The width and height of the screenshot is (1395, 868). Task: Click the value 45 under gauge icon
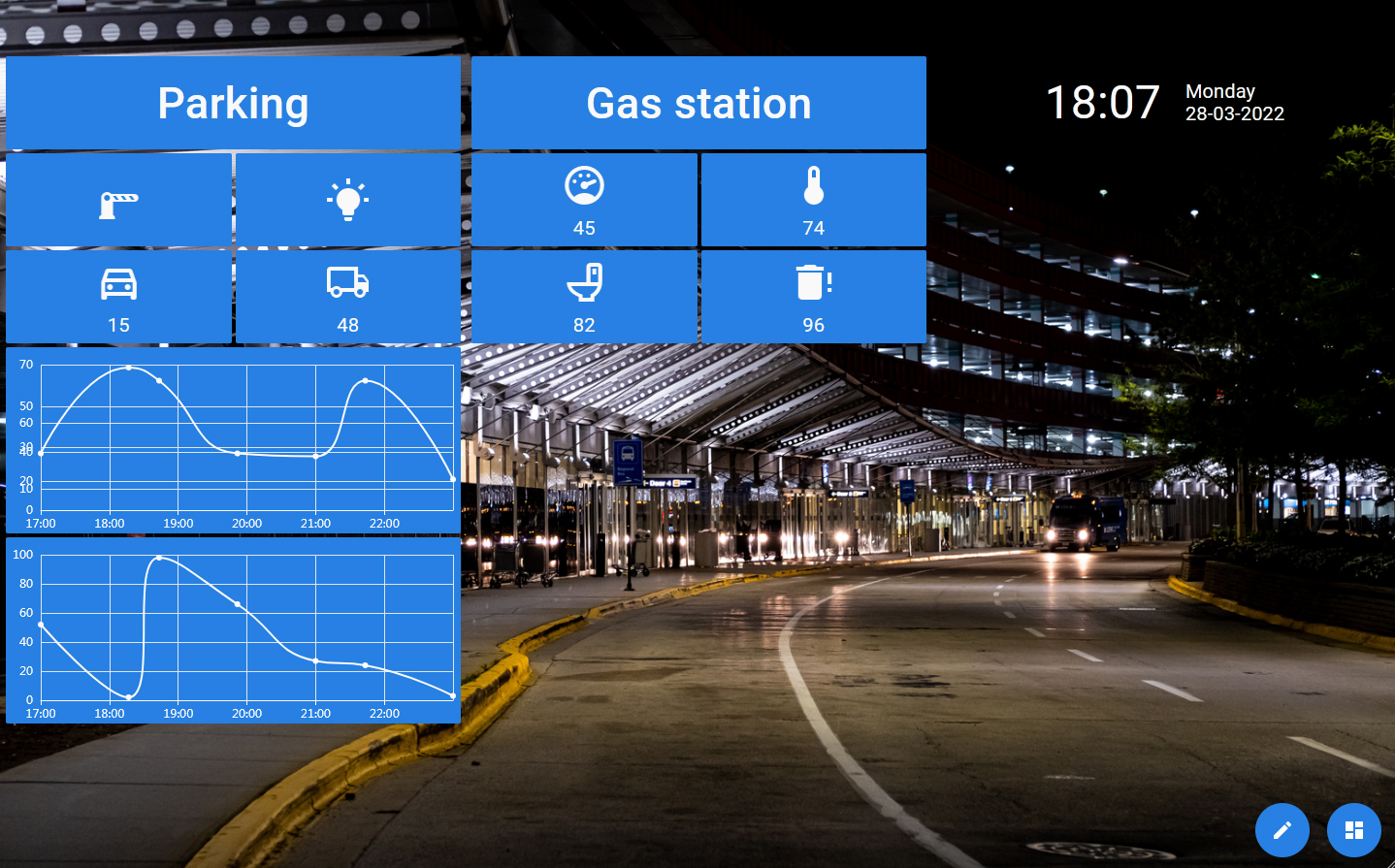point(584,228)
